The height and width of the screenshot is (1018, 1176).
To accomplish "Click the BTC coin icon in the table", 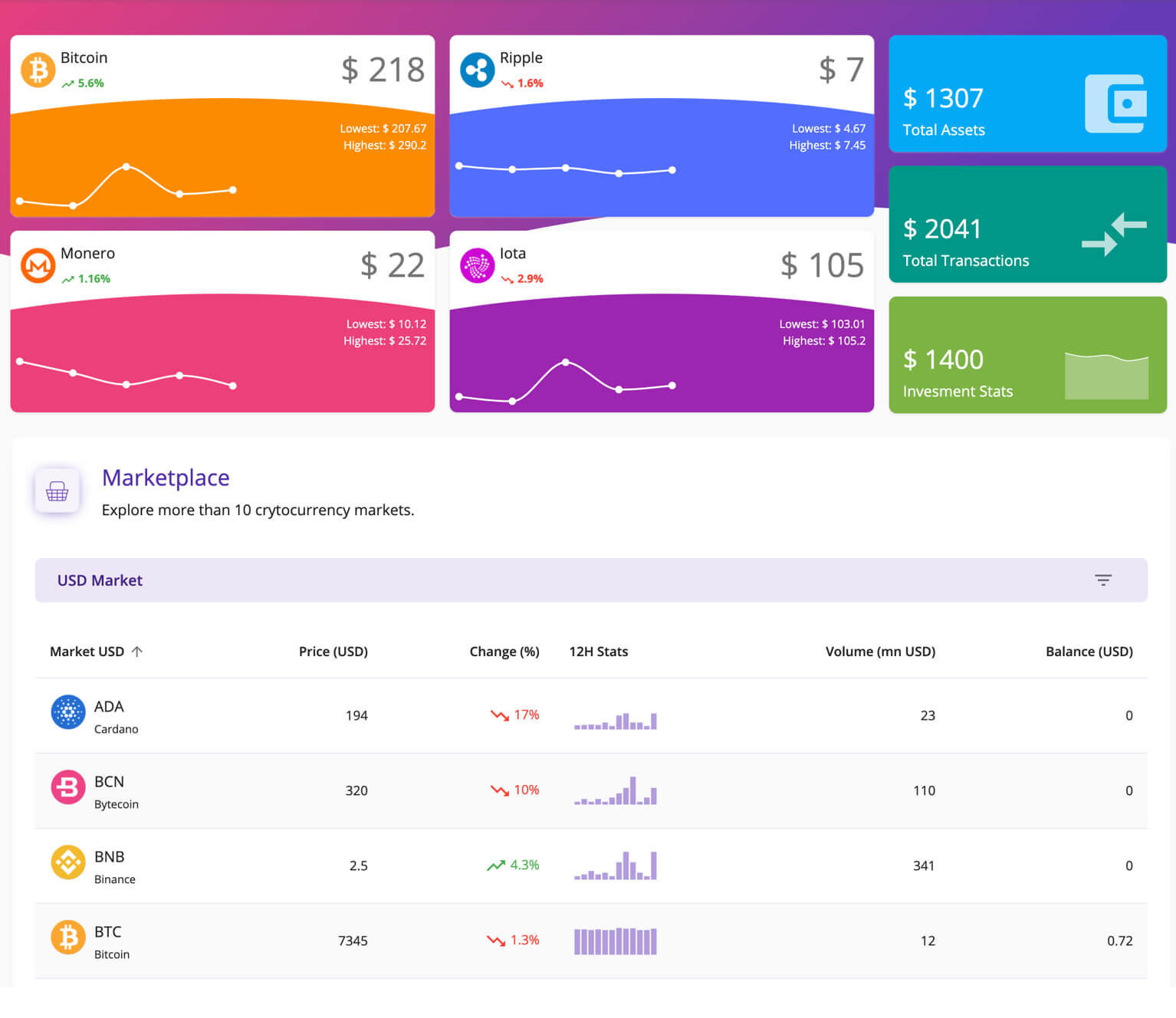I will coord(68,938).
